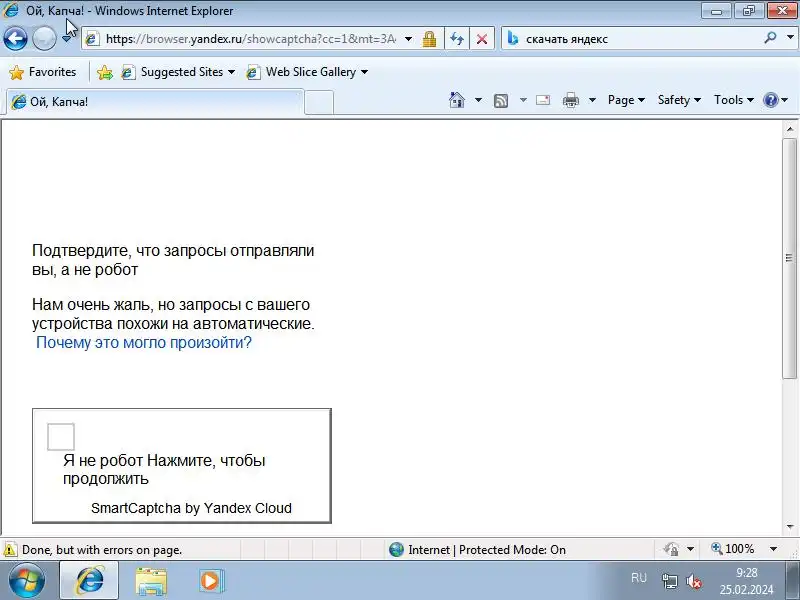
Task: Click the Read Mail envelope icon
Action: coord(543,100)
